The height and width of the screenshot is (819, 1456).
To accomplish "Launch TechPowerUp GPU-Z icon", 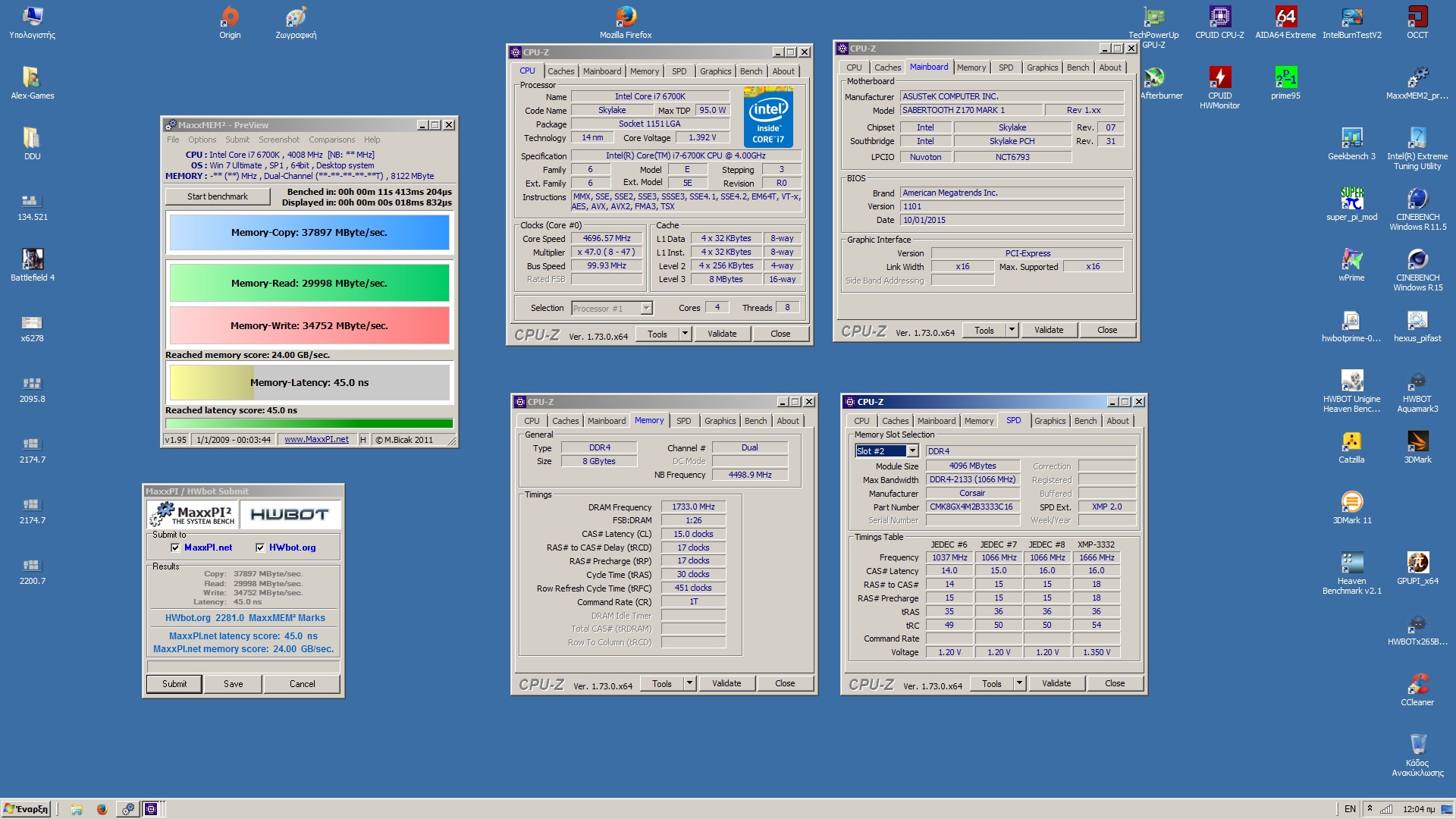I will (x=1153, y=27).
